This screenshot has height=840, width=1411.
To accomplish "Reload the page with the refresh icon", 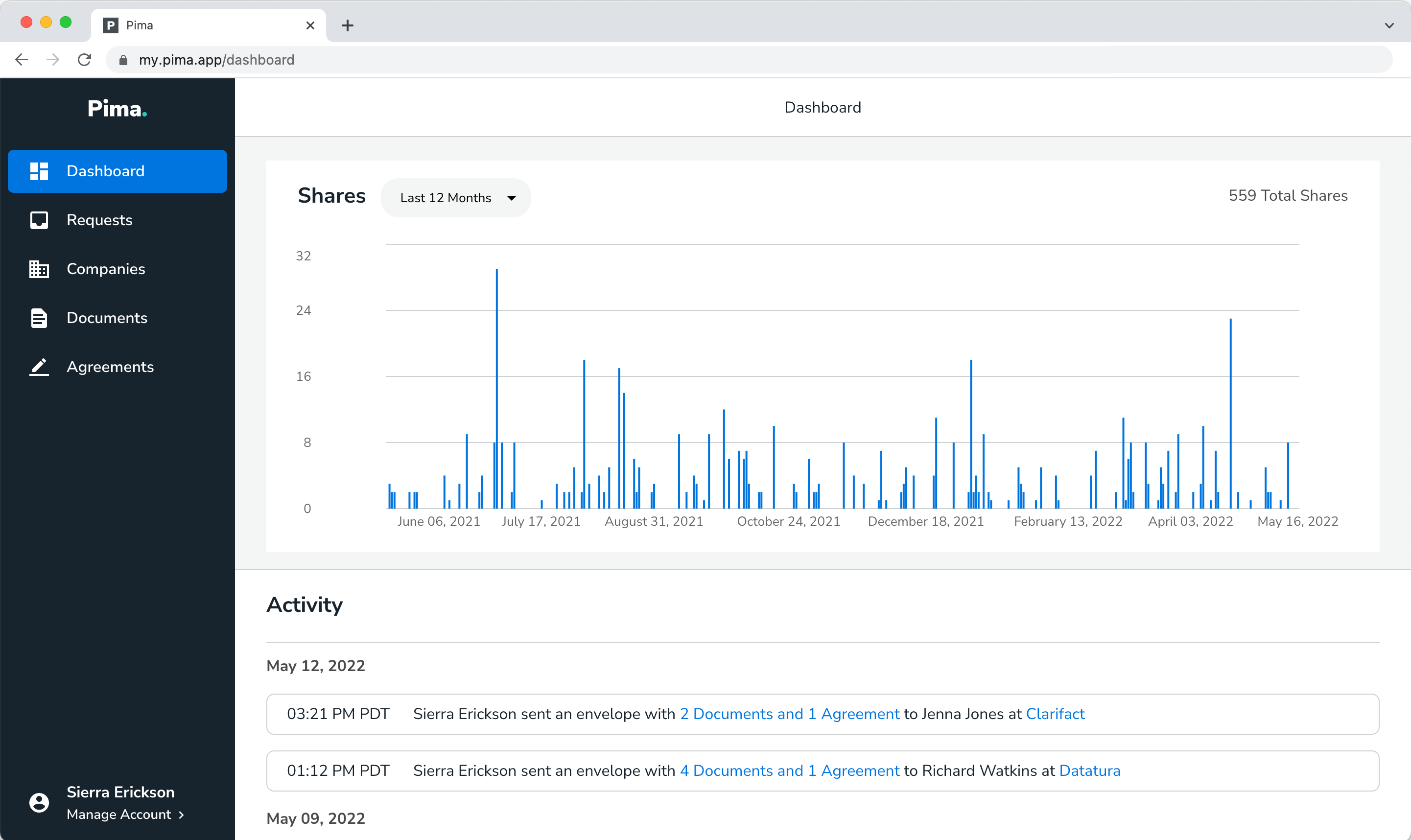I will pos(84,59).
